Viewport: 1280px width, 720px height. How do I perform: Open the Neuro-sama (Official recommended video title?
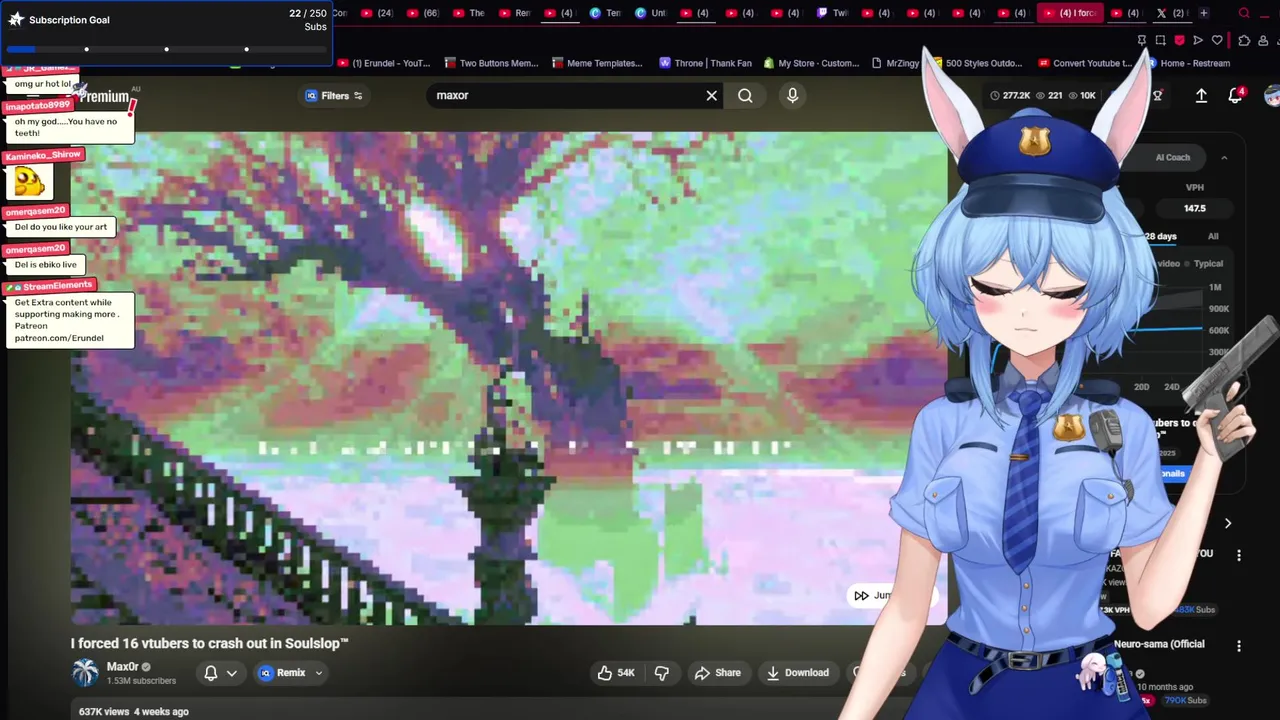1159,645
